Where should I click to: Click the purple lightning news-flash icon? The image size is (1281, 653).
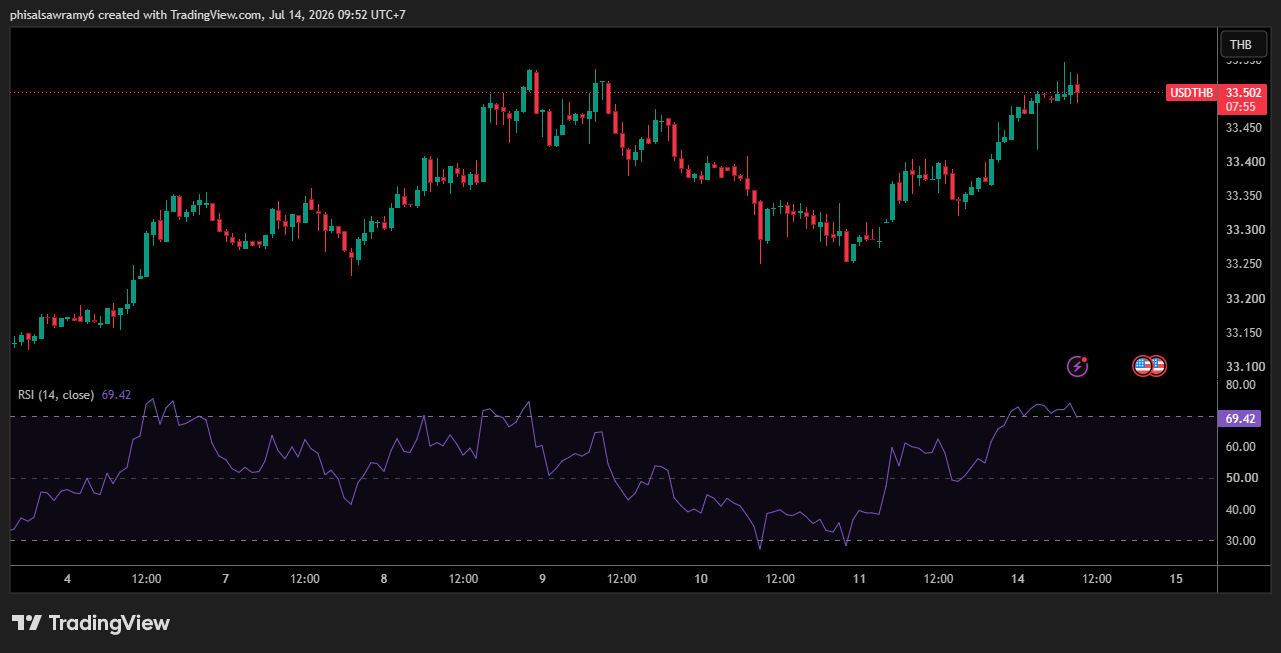point(1078,366)
